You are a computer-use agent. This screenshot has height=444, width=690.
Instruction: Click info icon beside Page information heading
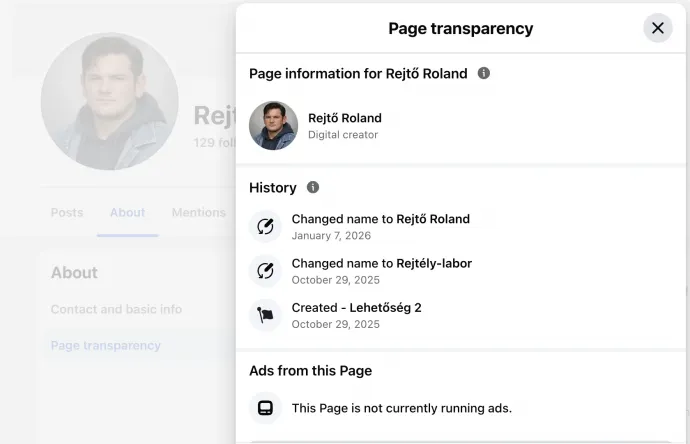point(484,73)
